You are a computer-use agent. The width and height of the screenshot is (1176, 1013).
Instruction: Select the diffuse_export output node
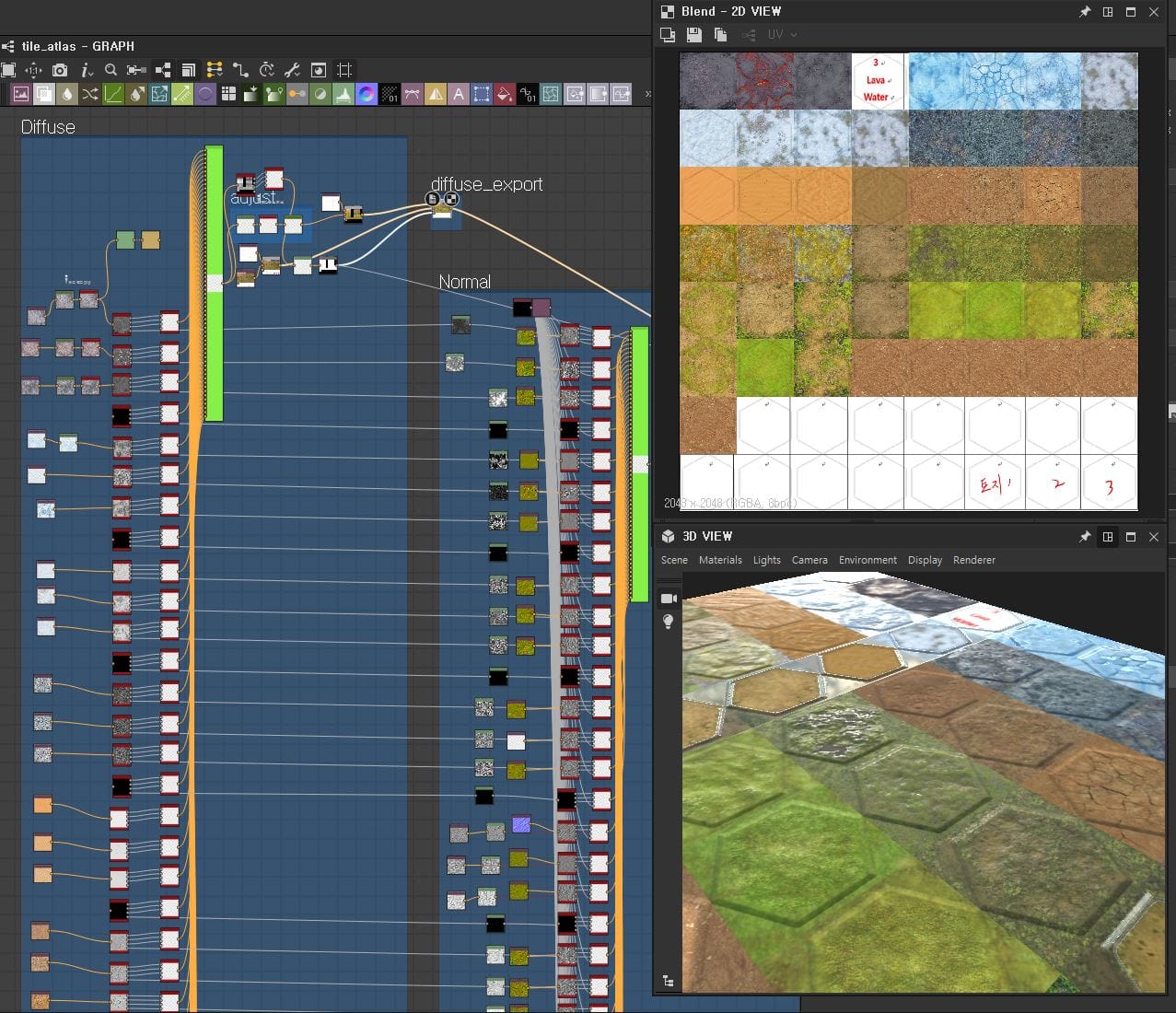point(442,213)
